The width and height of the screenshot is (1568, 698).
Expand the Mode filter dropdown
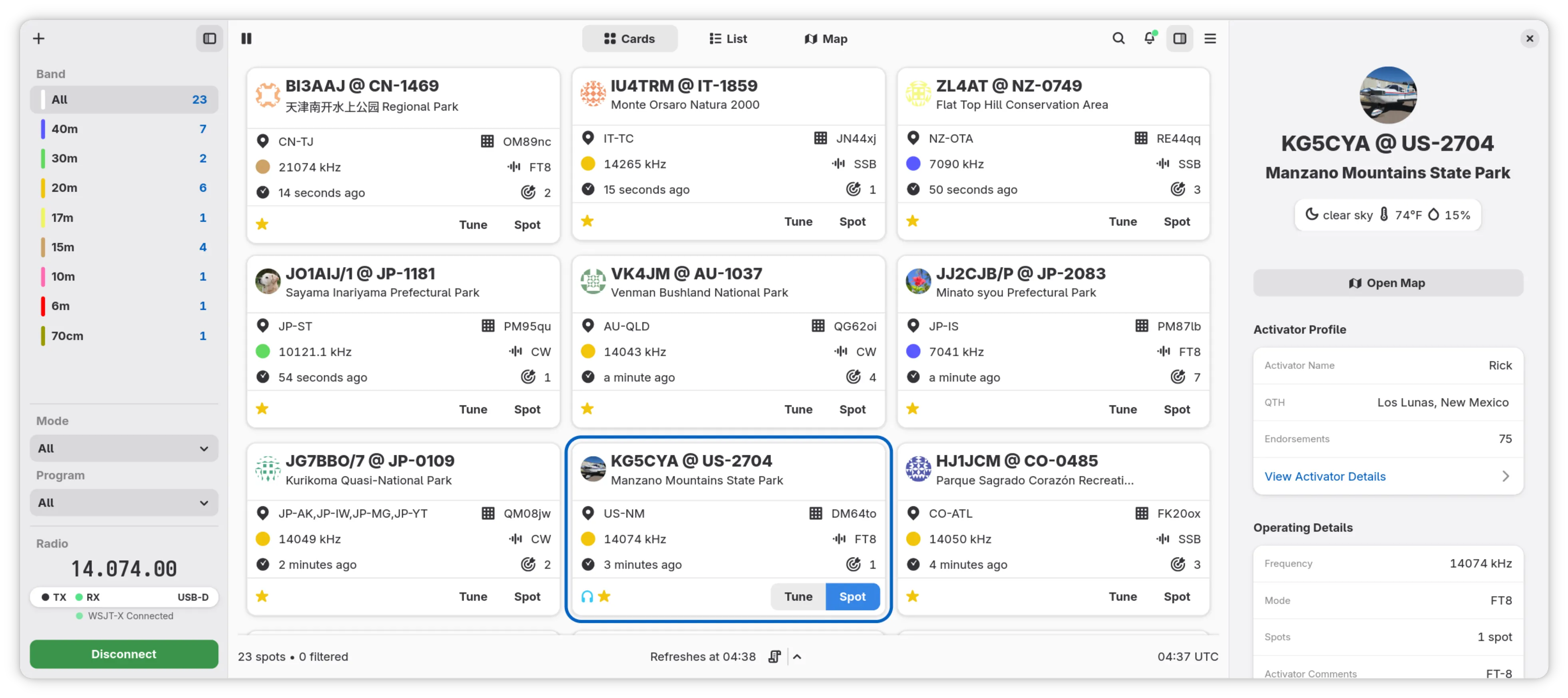tap(124, 449)
